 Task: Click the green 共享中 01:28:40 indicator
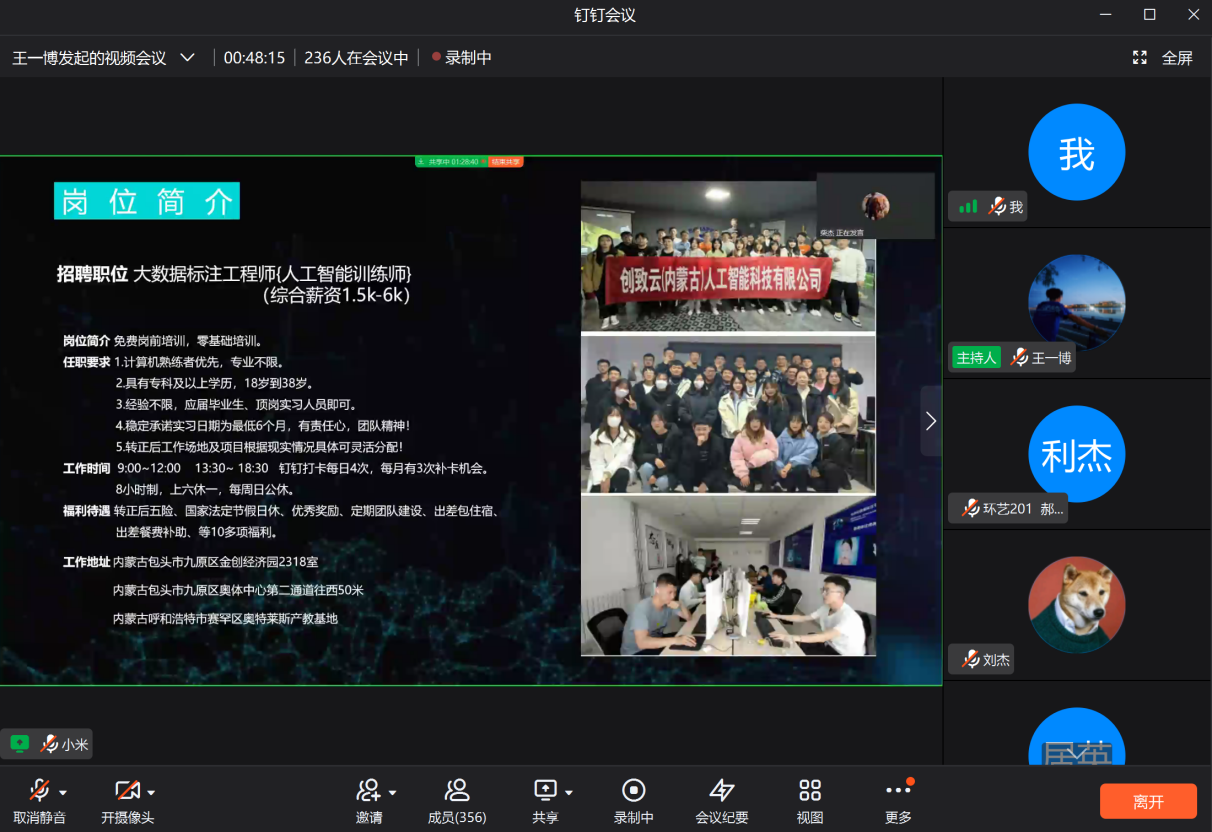(x=449, y=162)
